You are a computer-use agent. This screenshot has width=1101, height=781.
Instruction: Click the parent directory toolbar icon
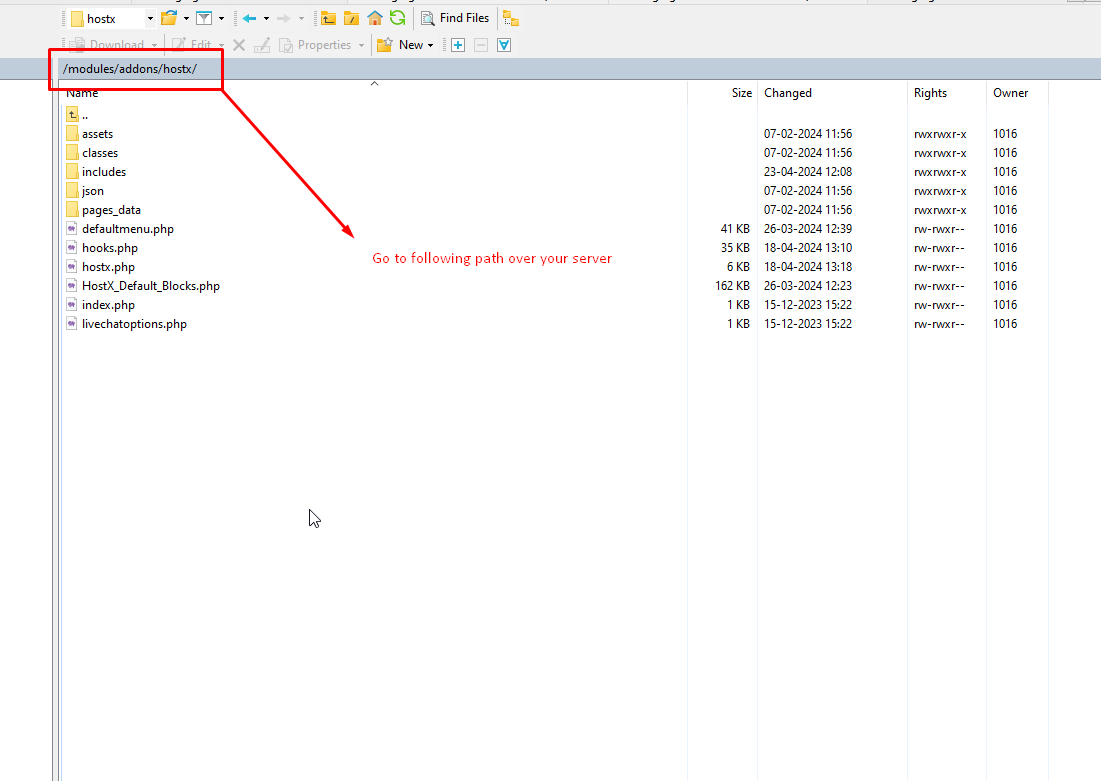(328, 18)
